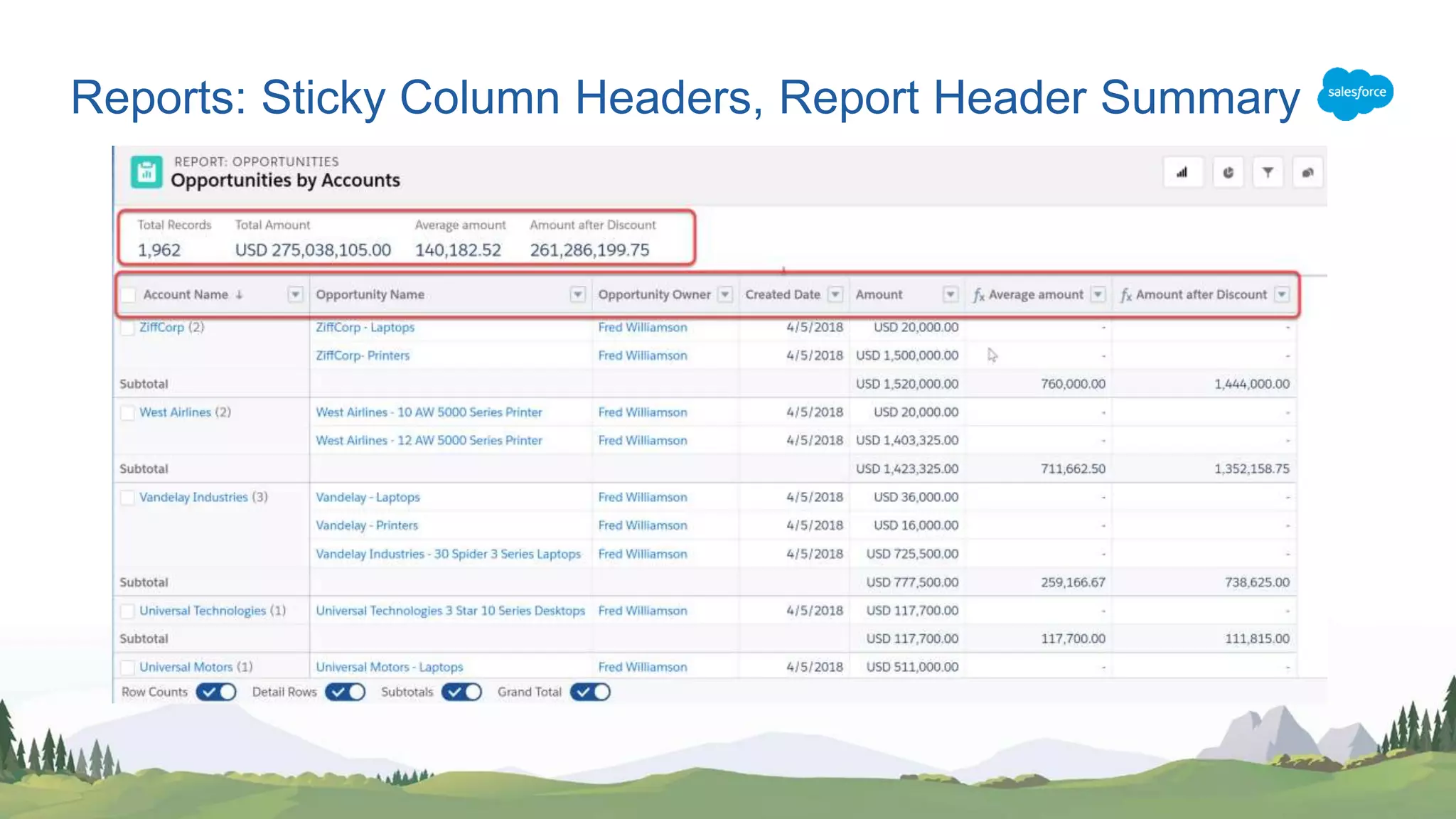Screen dimensions: 1456x819
Task: Click the sort arrow next to Account Name
Action: (240, 294)
